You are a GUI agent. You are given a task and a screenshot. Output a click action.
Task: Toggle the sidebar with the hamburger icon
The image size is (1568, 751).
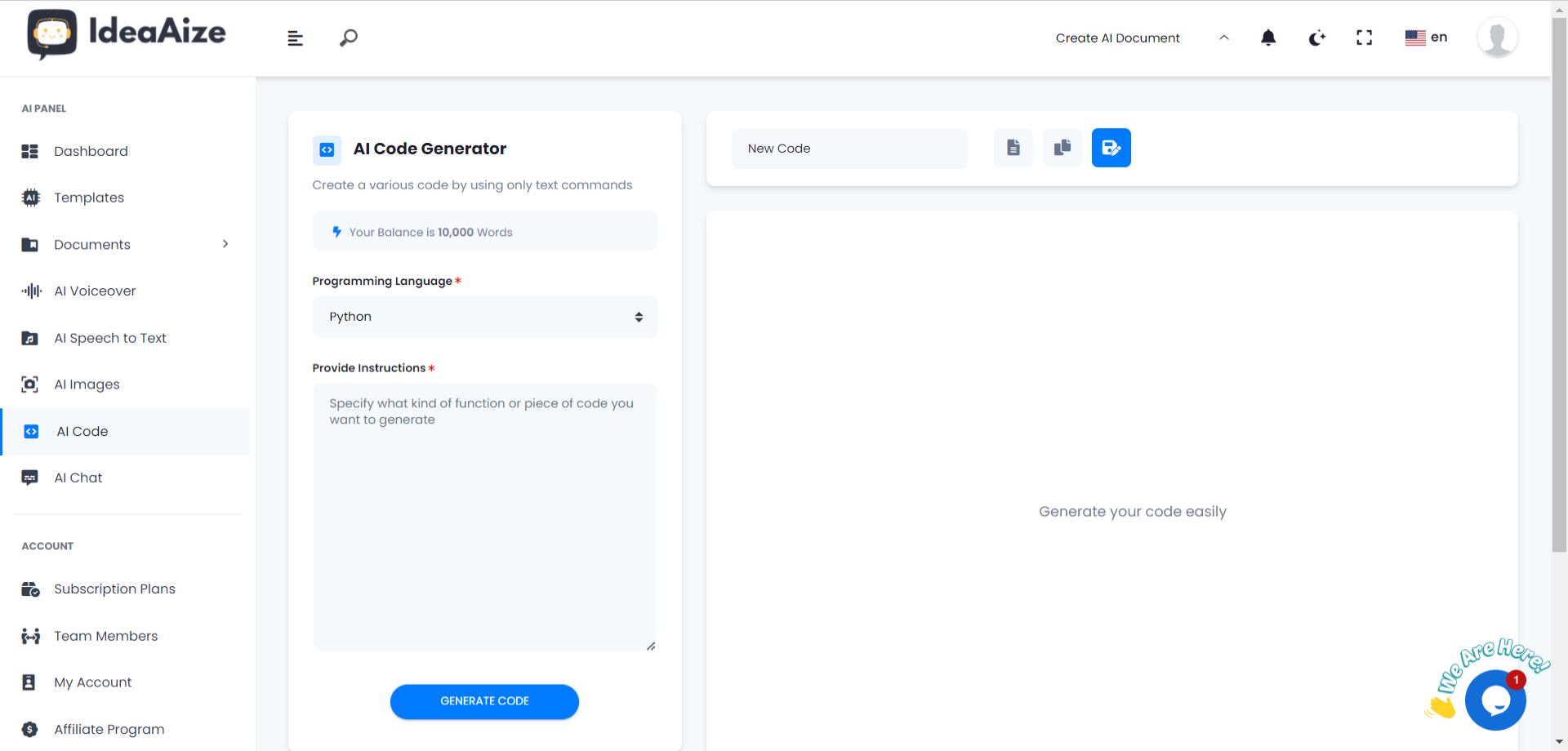[x=294, y=38]
